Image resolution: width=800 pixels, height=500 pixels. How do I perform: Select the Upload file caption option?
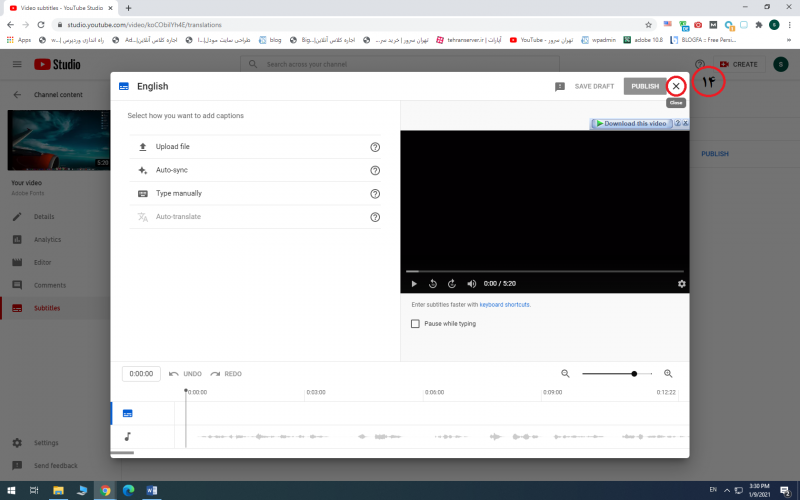pyautogui.click(x=172, y=147)
